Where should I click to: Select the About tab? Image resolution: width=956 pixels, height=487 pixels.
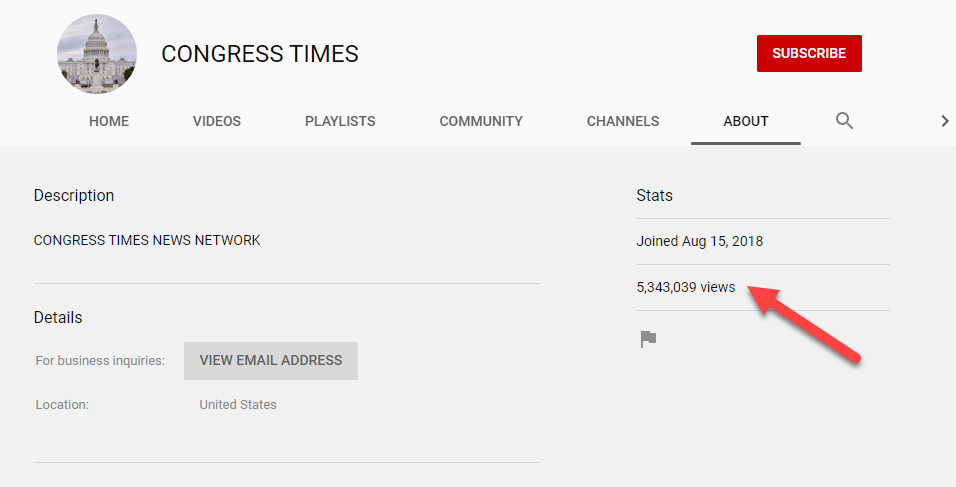[x=746, y=121]
